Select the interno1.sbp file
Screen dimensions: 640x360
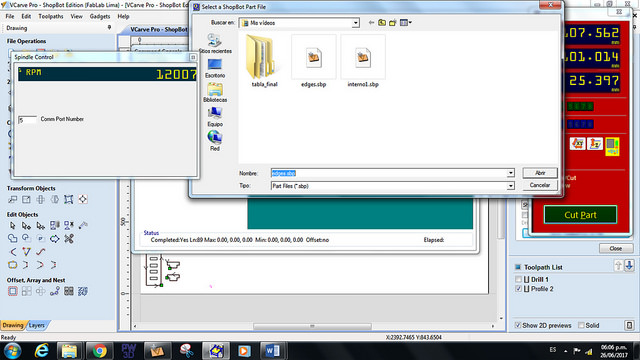pos(363,61)
